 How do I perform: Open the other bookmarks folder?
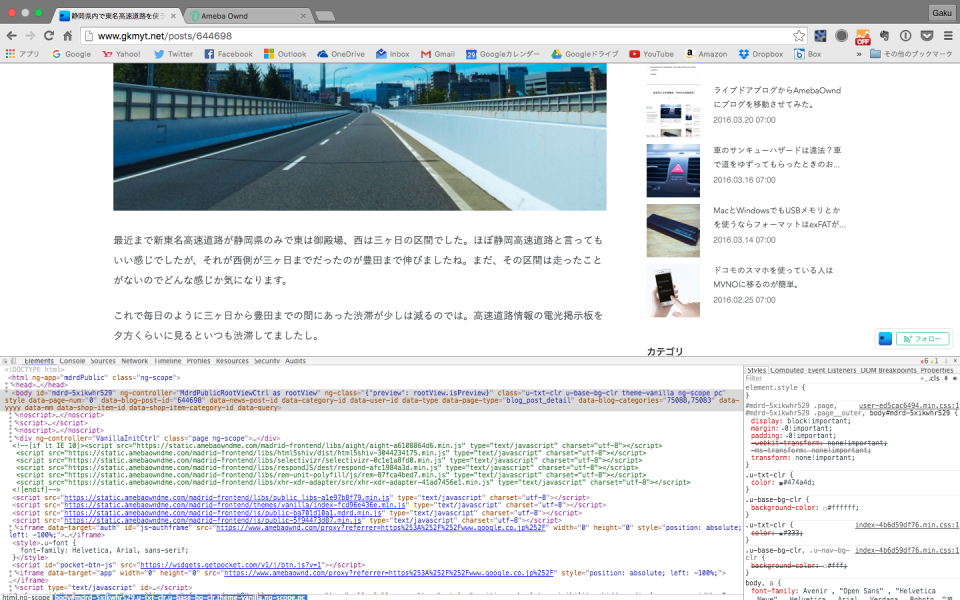pyautogui.click(x=911, y=54)
